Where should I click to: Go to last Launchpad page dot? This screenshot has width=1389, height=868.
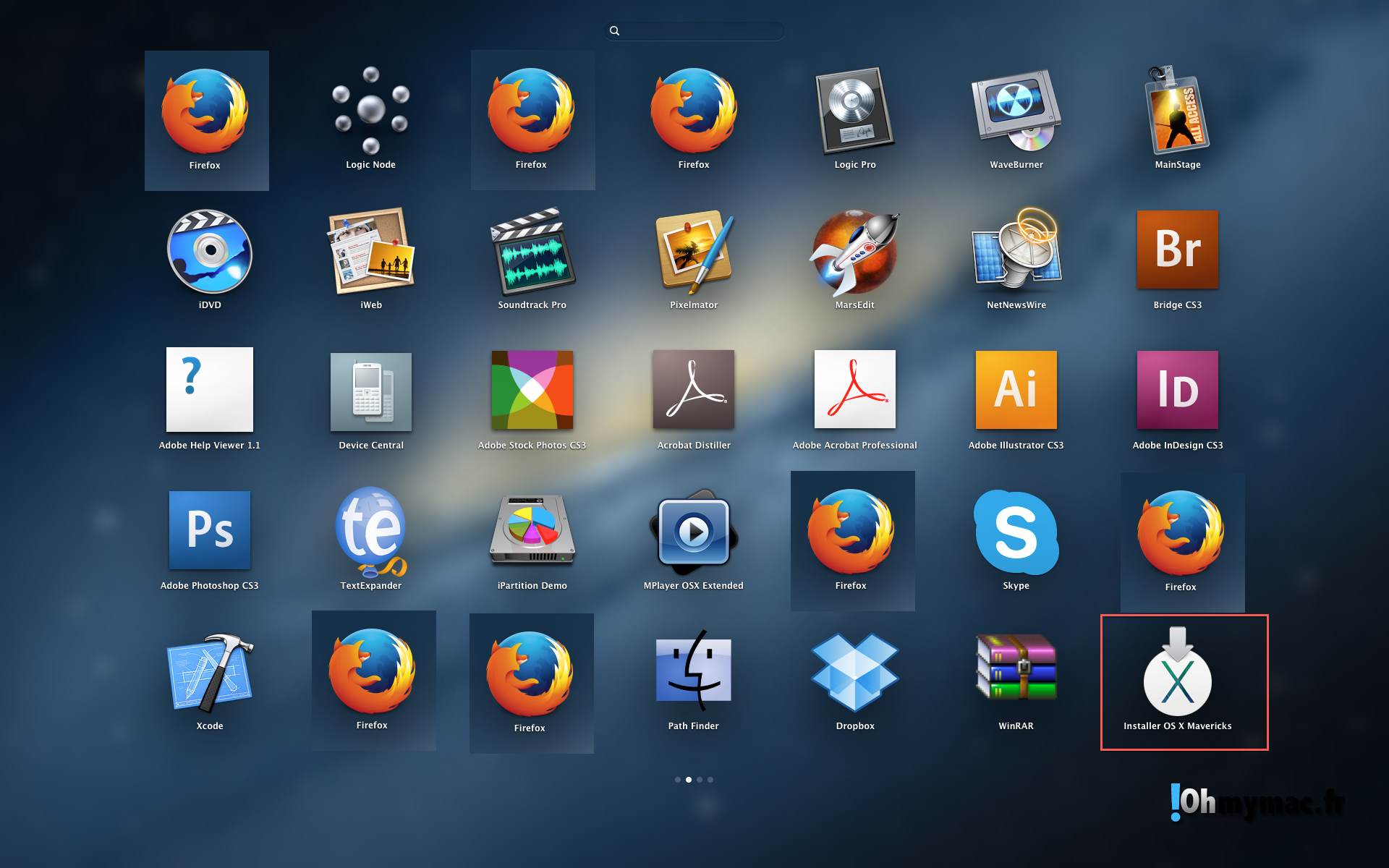click(x=710, y=780)
